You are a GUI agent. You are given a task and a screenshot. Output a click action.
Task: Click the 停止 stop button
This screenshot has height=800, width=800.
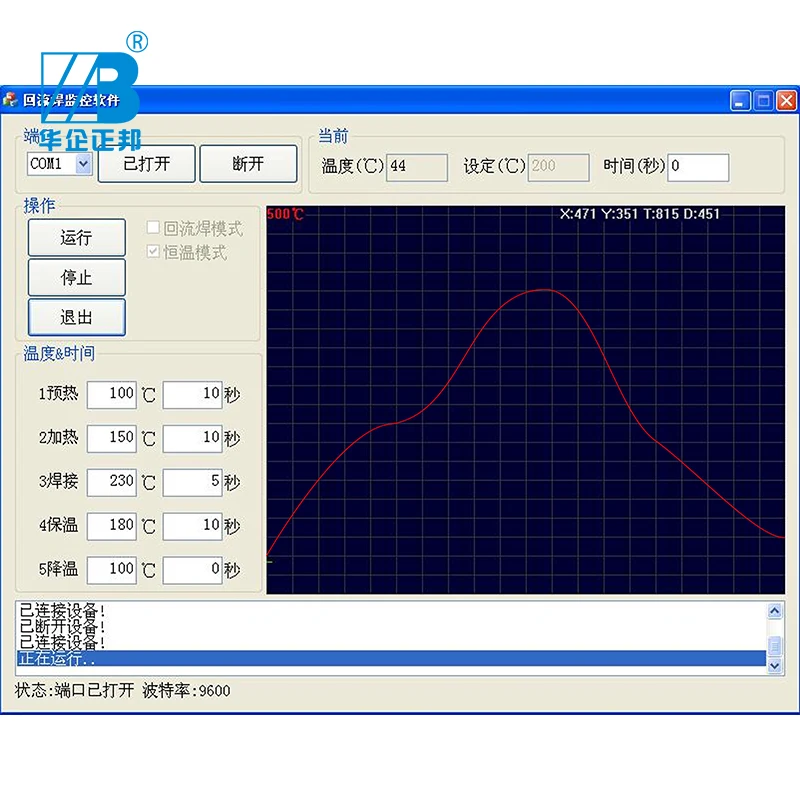[77, 277]
